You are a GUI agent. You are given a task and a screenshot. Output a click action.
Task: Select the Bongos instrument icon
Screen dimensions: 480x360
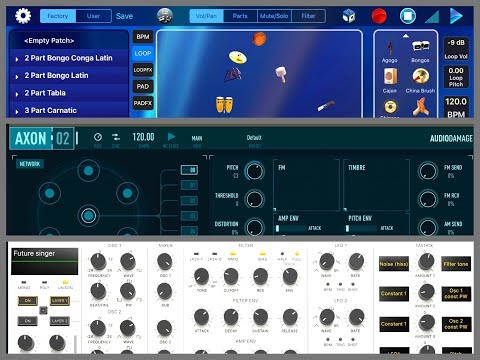click(x=420, y=47)
